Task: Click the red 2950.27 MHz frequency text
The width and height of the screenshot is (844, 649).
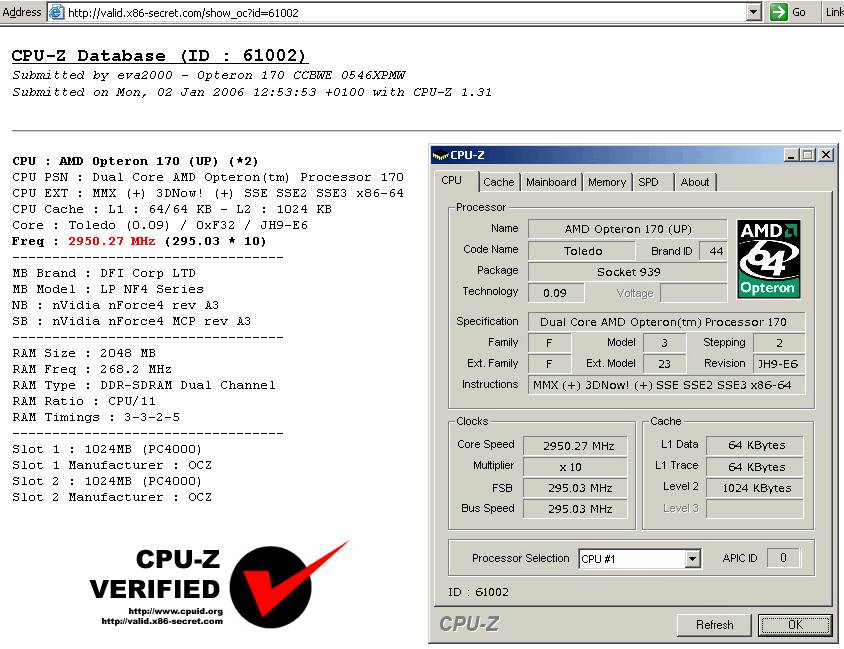Action: (111, 241)
